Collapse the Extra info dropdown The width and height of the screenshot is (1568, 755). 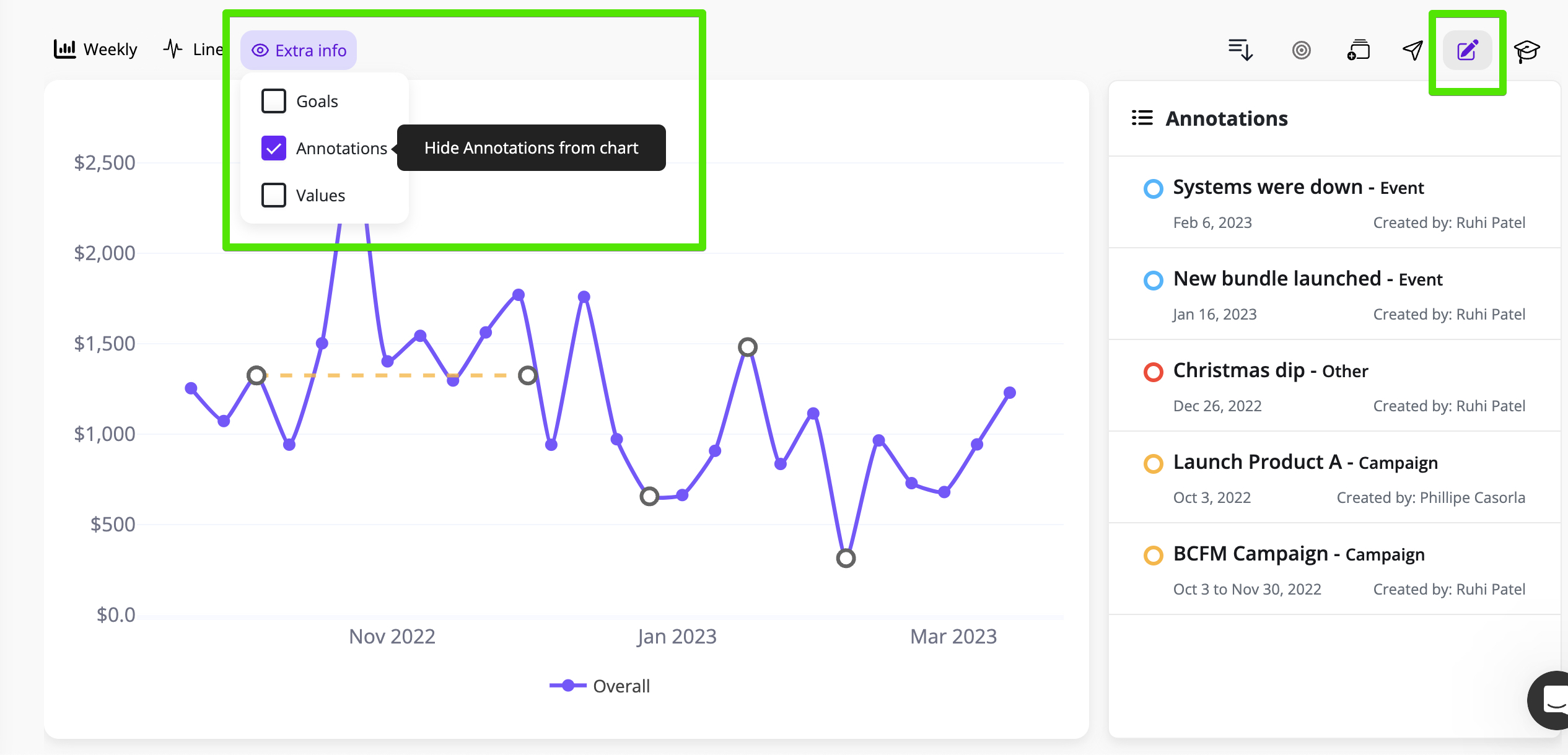(299, 50)
